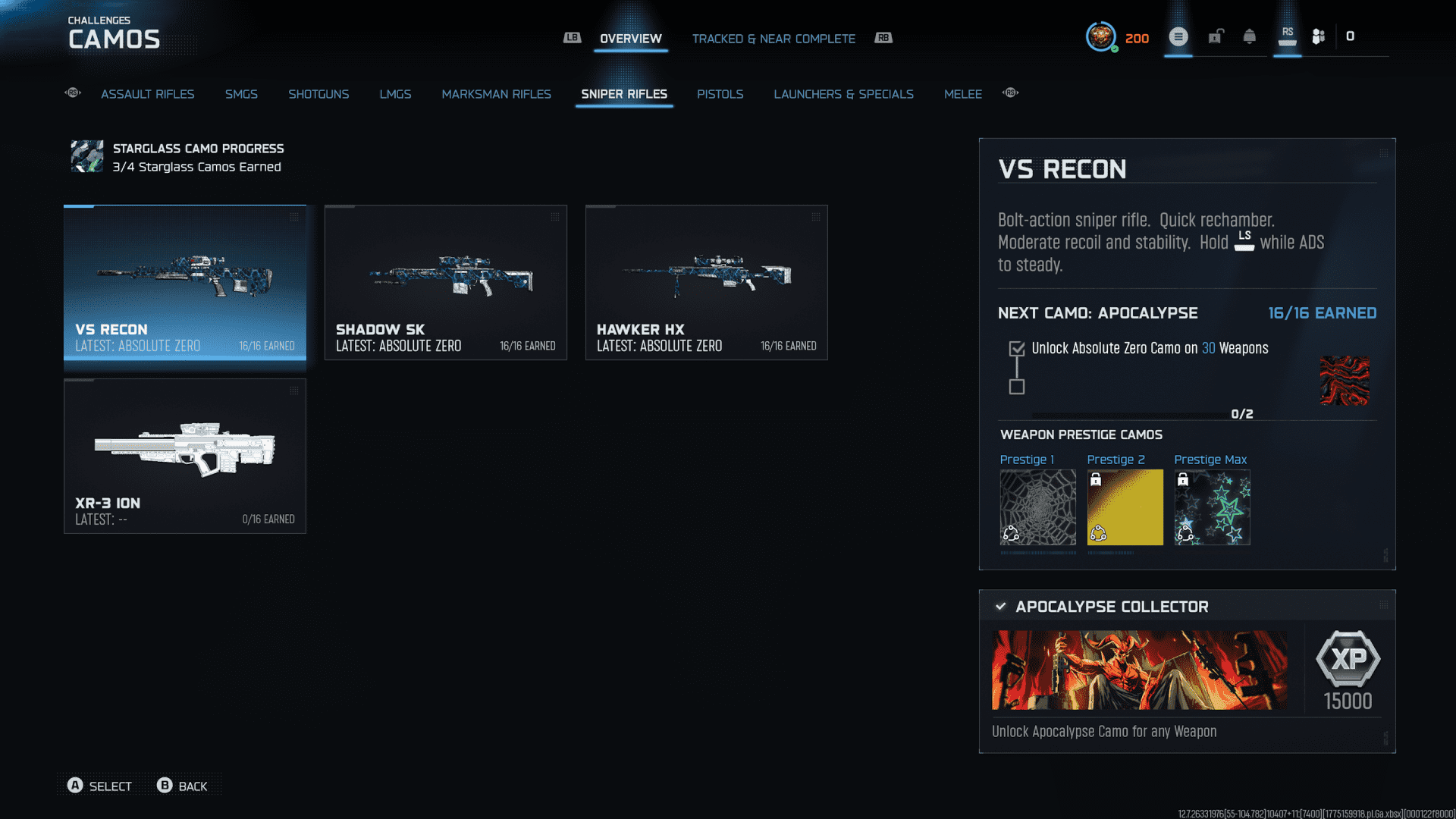Select the Prestige 2 gold camo
Image resolution: width=1456 pixels, height=819 pixels.
coord(1125,507)
